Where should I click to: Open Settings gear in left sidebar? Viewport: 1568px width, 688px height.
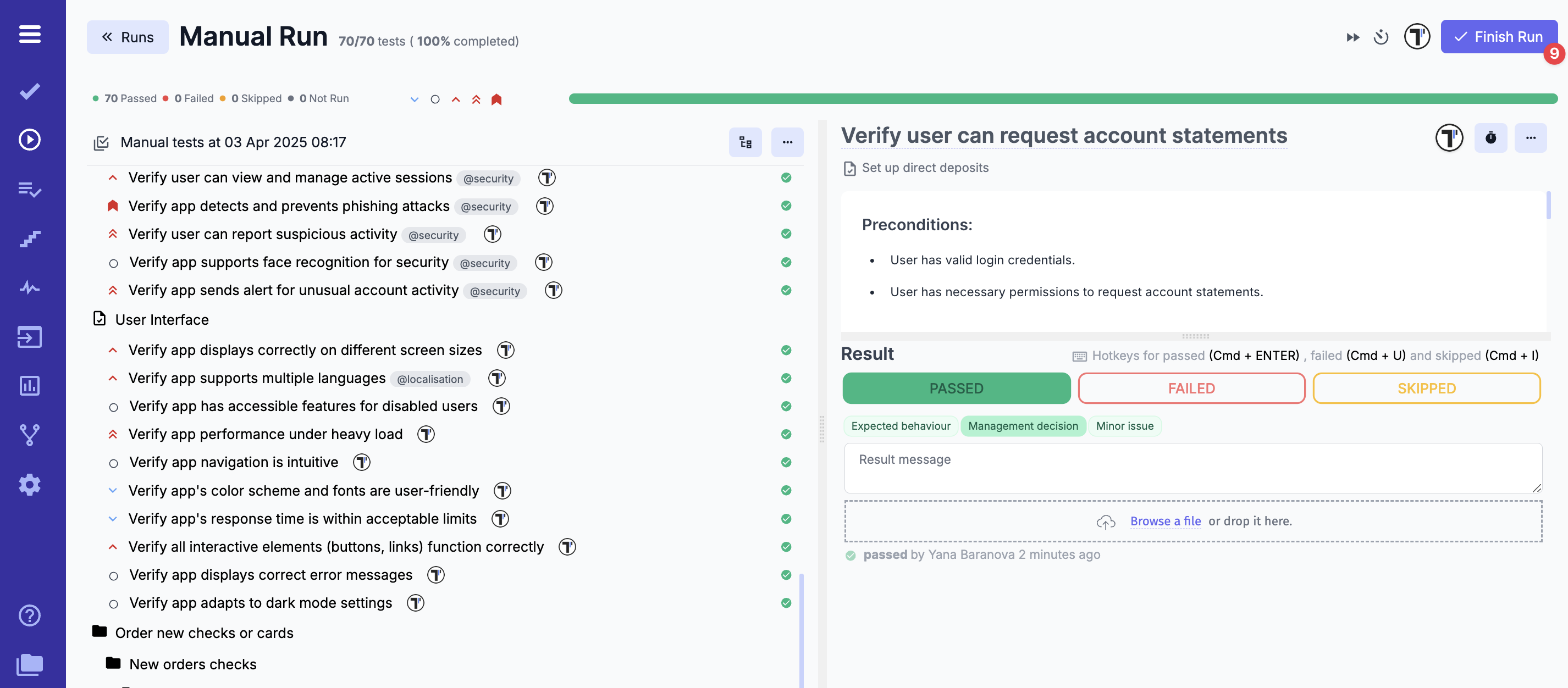click(29, 484)
